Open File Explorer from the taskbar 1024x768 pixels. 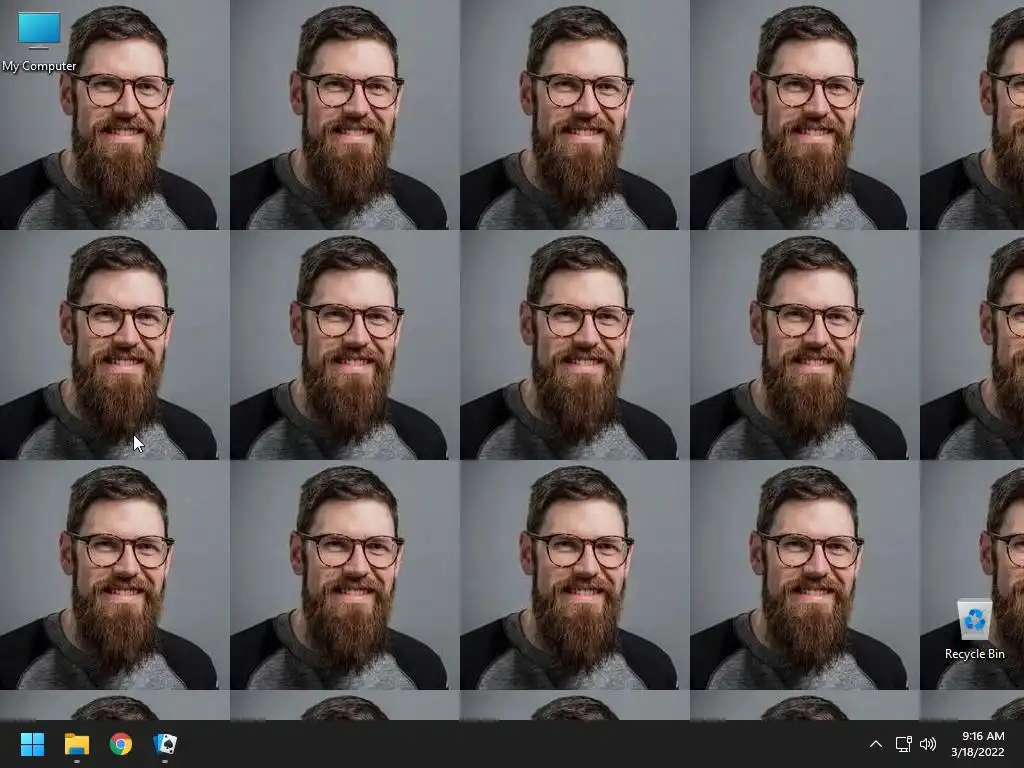pyautogui.click(x=76, y=744)
